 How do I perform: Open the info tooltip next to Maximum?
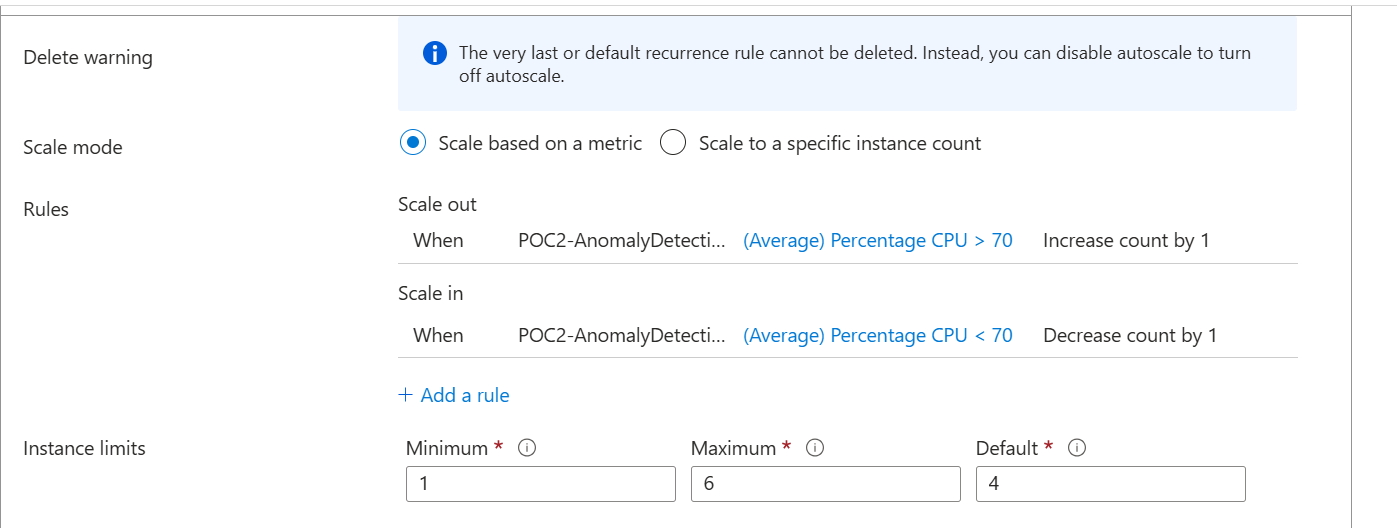point(815,448)
